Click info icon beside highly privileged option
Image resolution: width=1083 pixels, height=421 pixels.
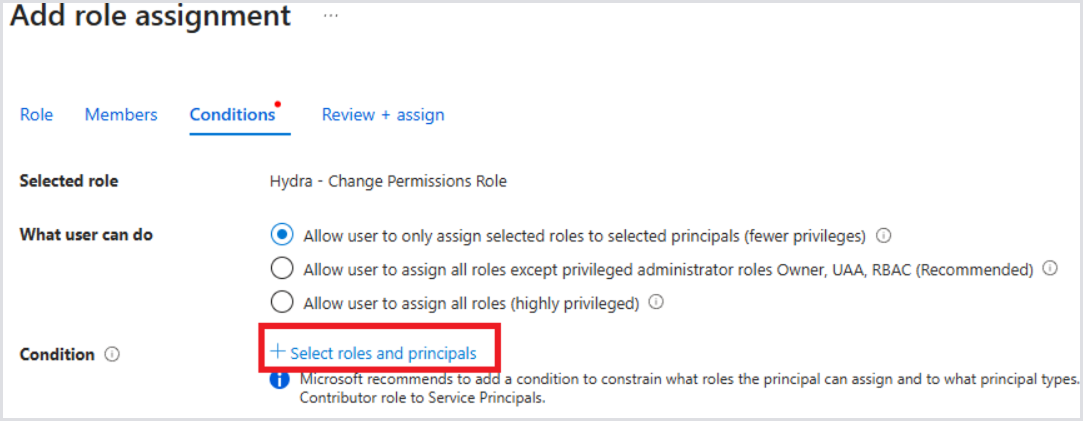(656, 302)
